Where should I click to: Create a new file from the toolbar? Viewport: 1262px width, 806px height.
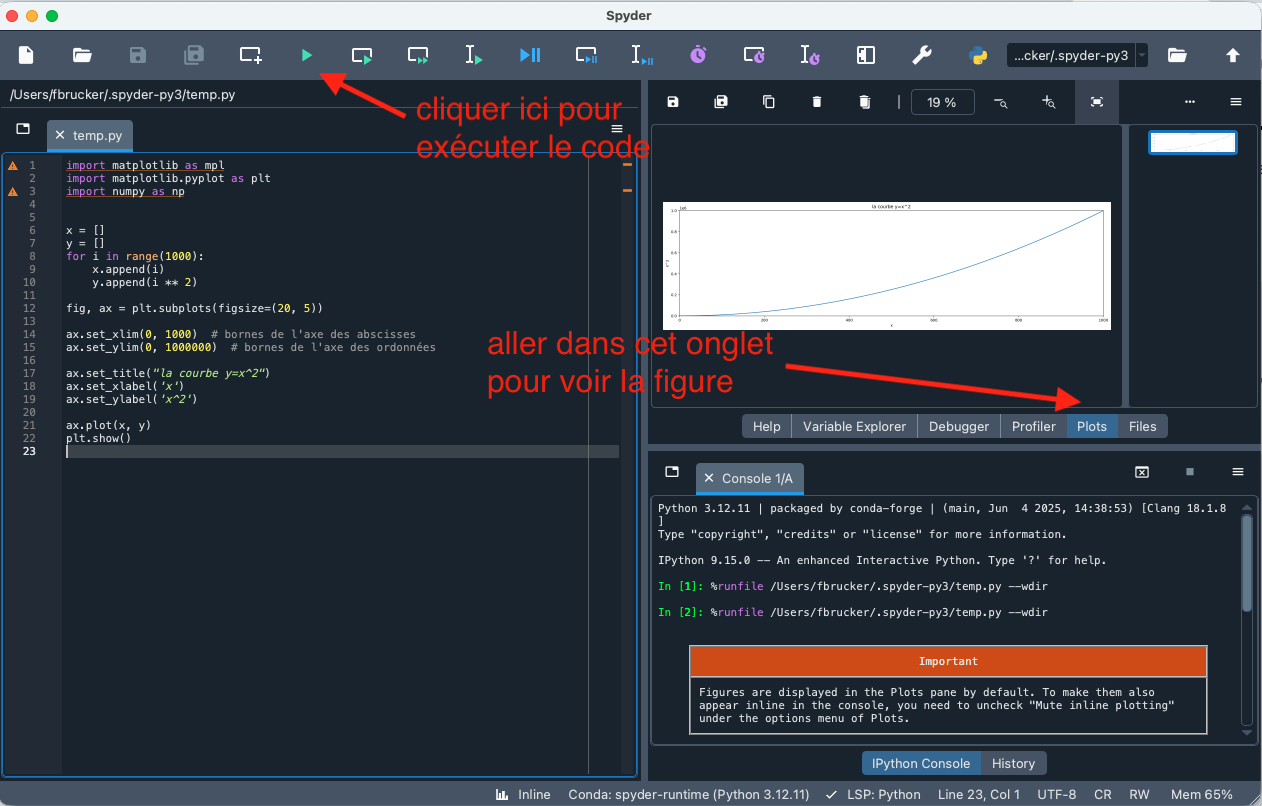pos(26,55)
